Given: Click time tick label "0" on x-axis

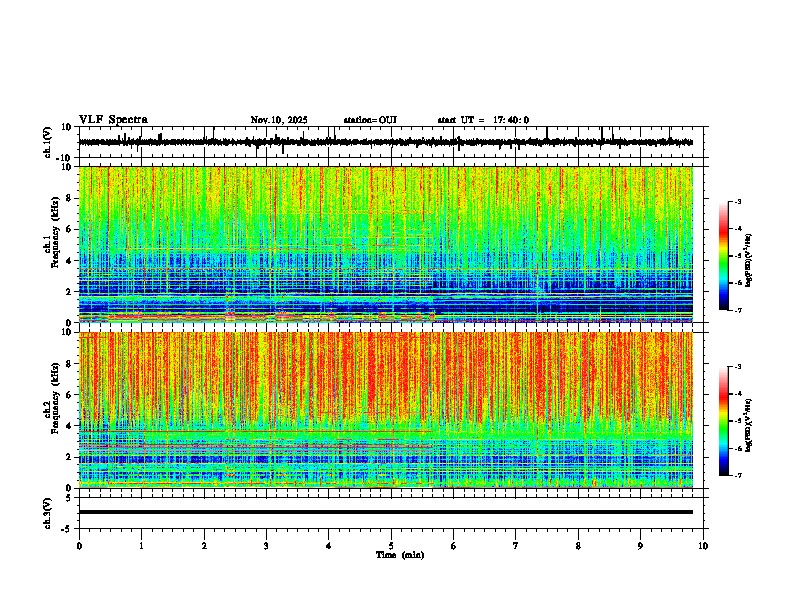Looking at the screenshot, I should pyautogui.click(x=79, y=546).
